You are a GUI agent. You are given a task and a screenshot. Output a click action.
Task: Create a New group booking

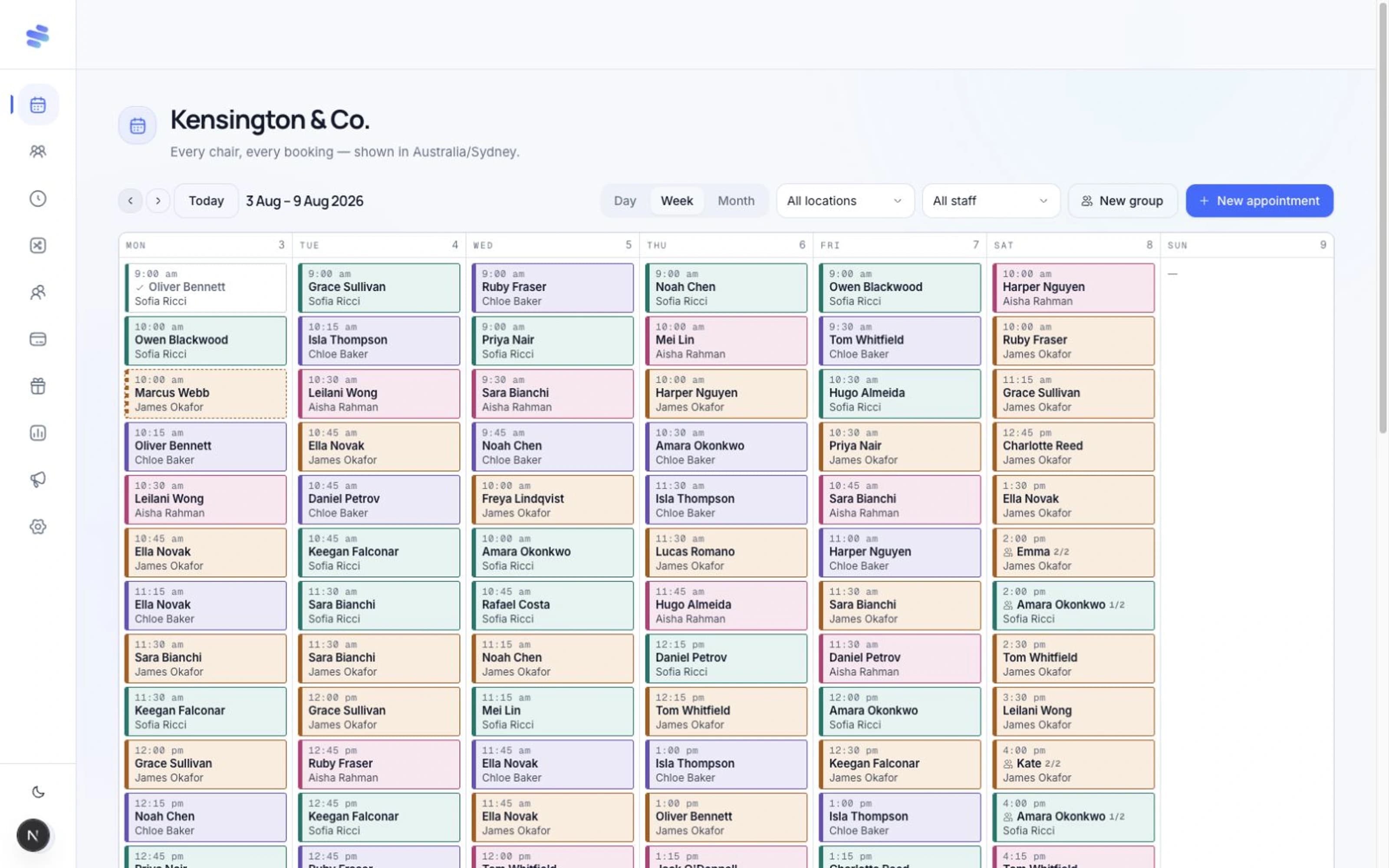point(1122,201)
